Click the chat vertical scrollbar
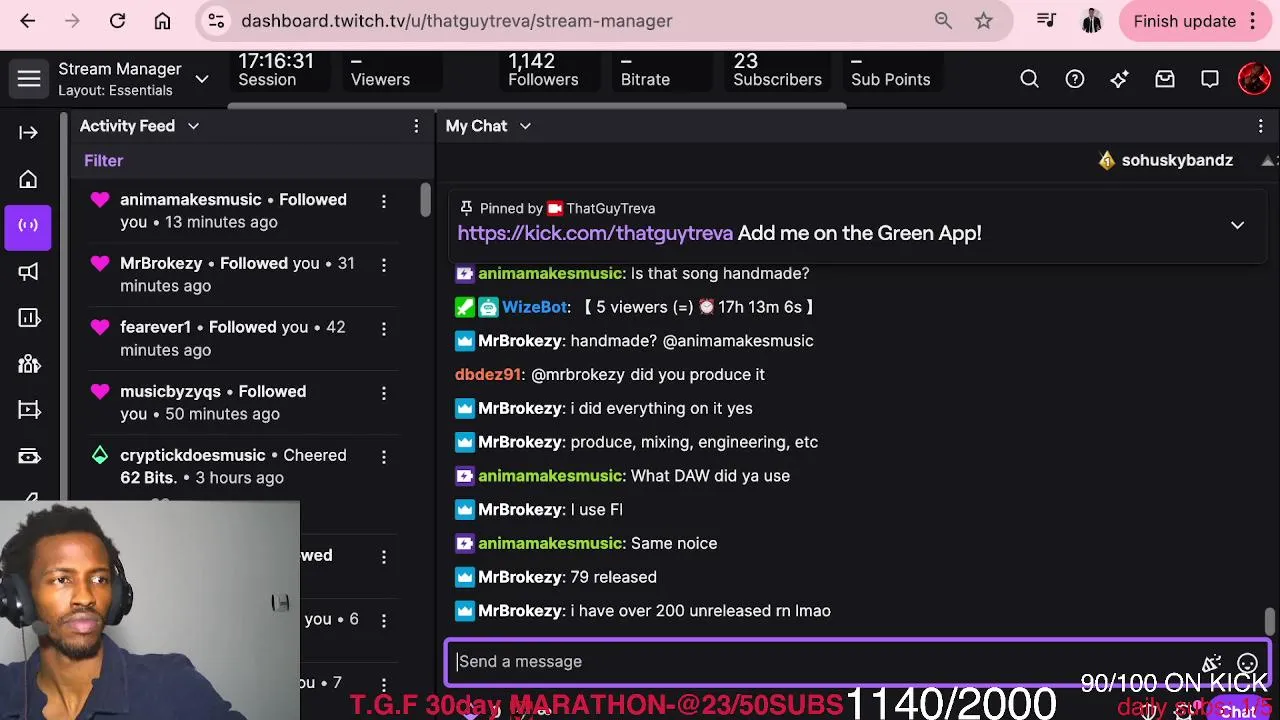This screenshot has height=720, width=1280. point(1269,621)
